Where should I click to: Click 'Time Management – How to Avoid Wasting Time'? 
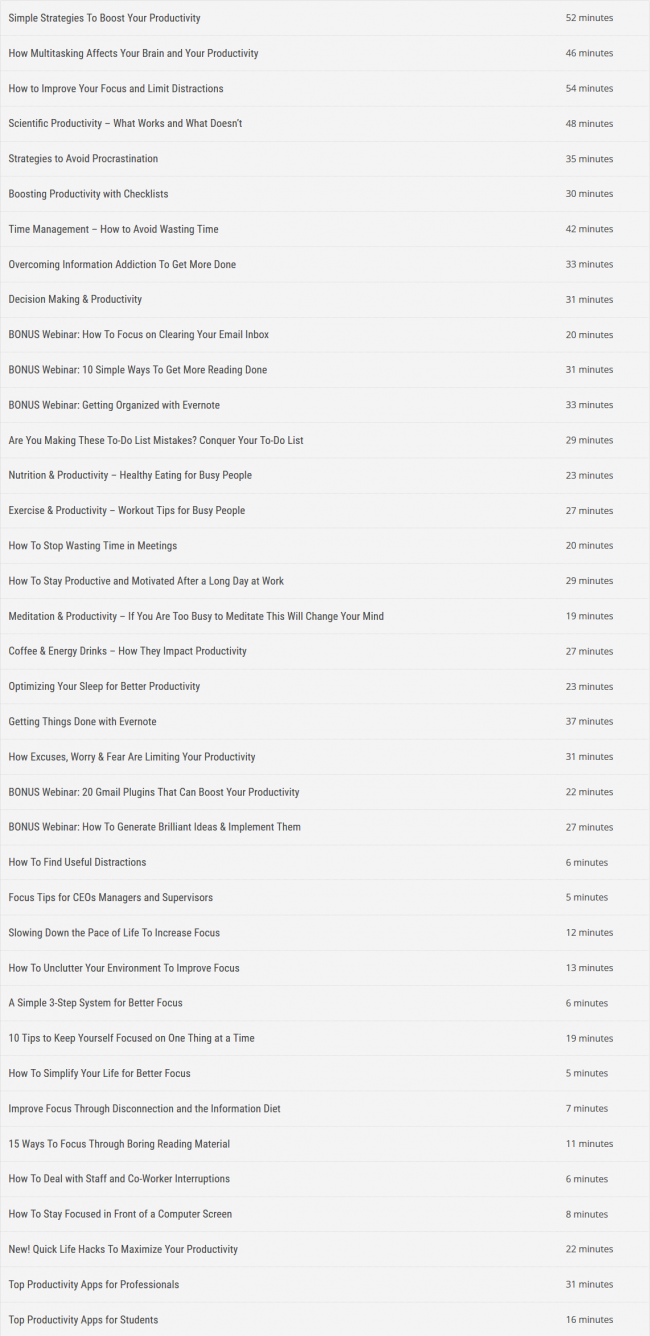click(113, 229)
